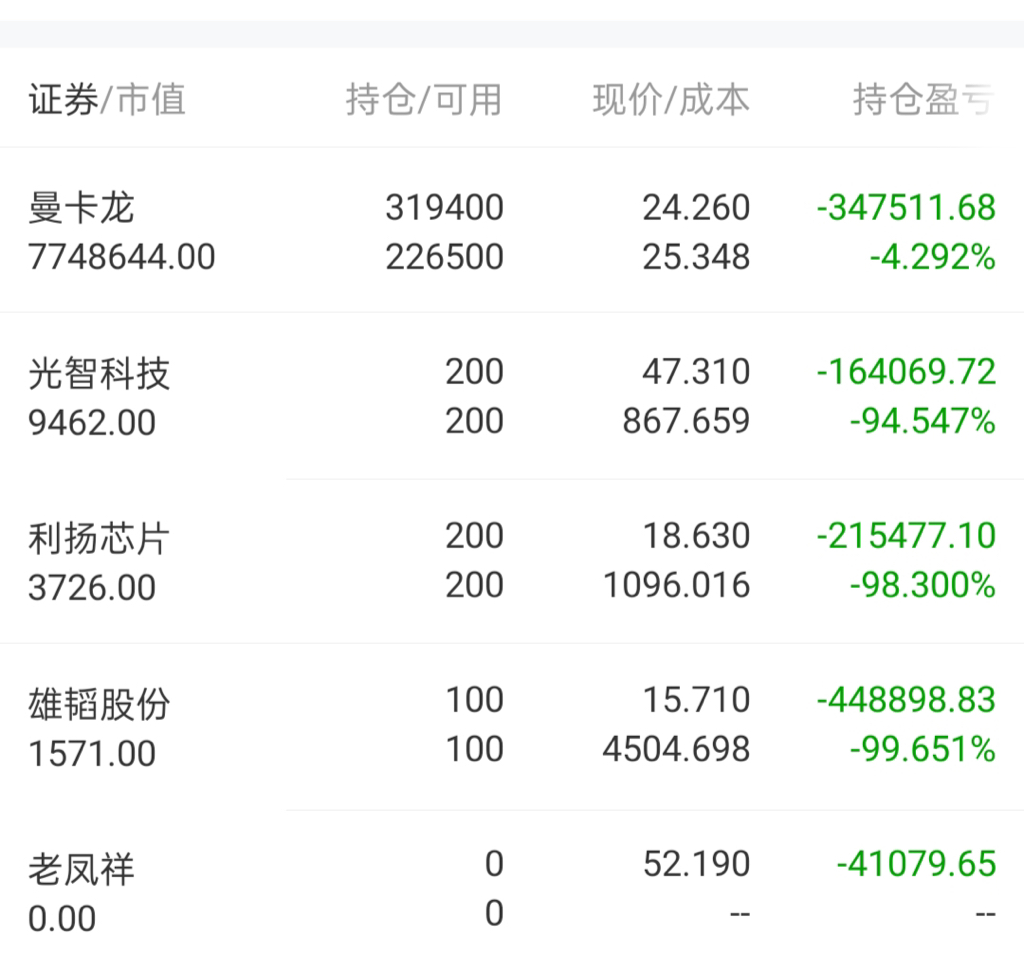This screenshot has height=972, width=1024.
Task: Select 利扬芯片 loss percentage -98.300%
Action: (x=923, y=585)
